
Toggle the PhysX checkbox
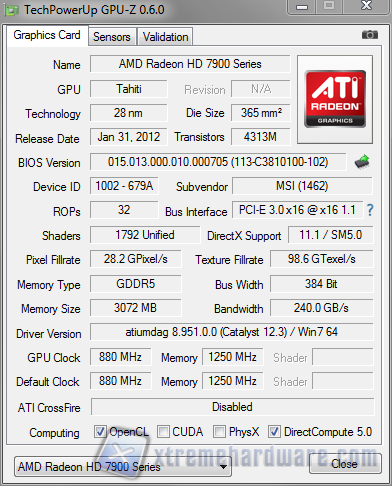click(x=219, y=432)
